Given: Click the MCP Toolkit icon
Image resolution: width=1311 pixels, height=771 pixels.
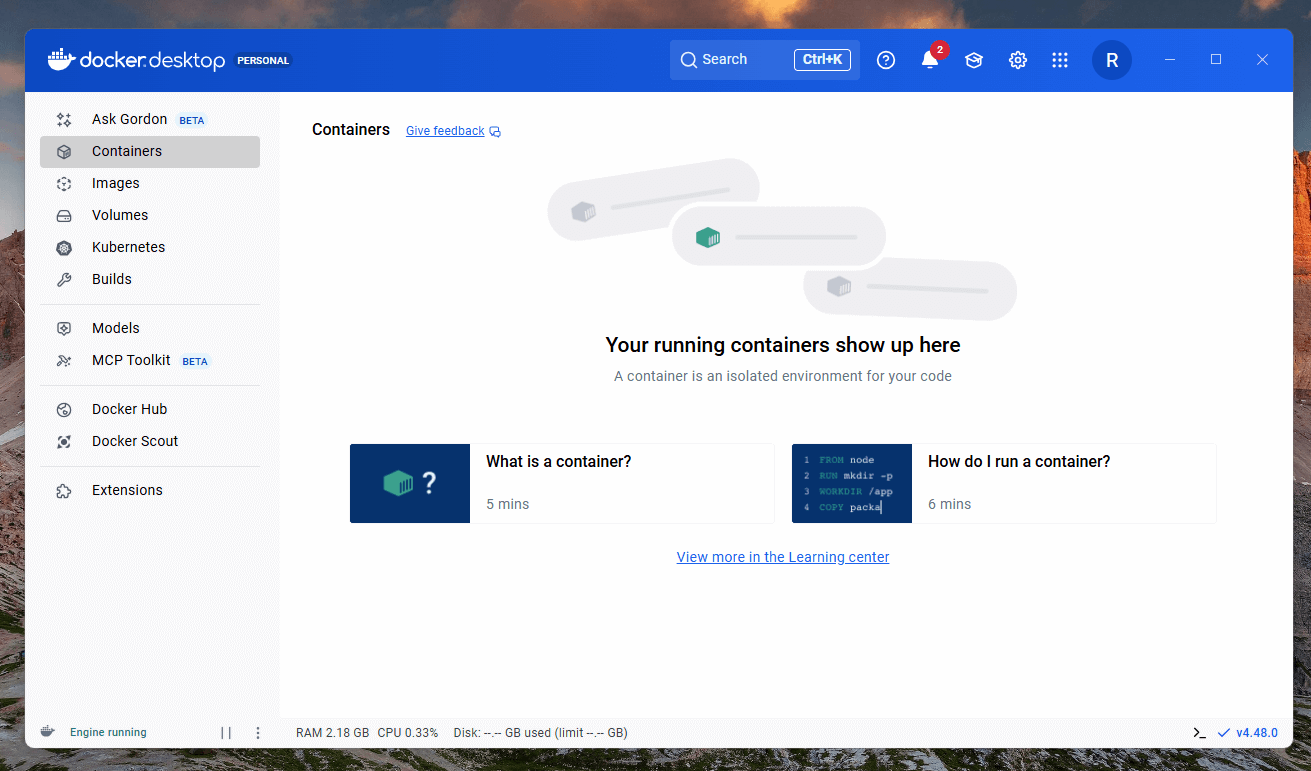Looking at the screenshot, I should [x=64, y=360].
